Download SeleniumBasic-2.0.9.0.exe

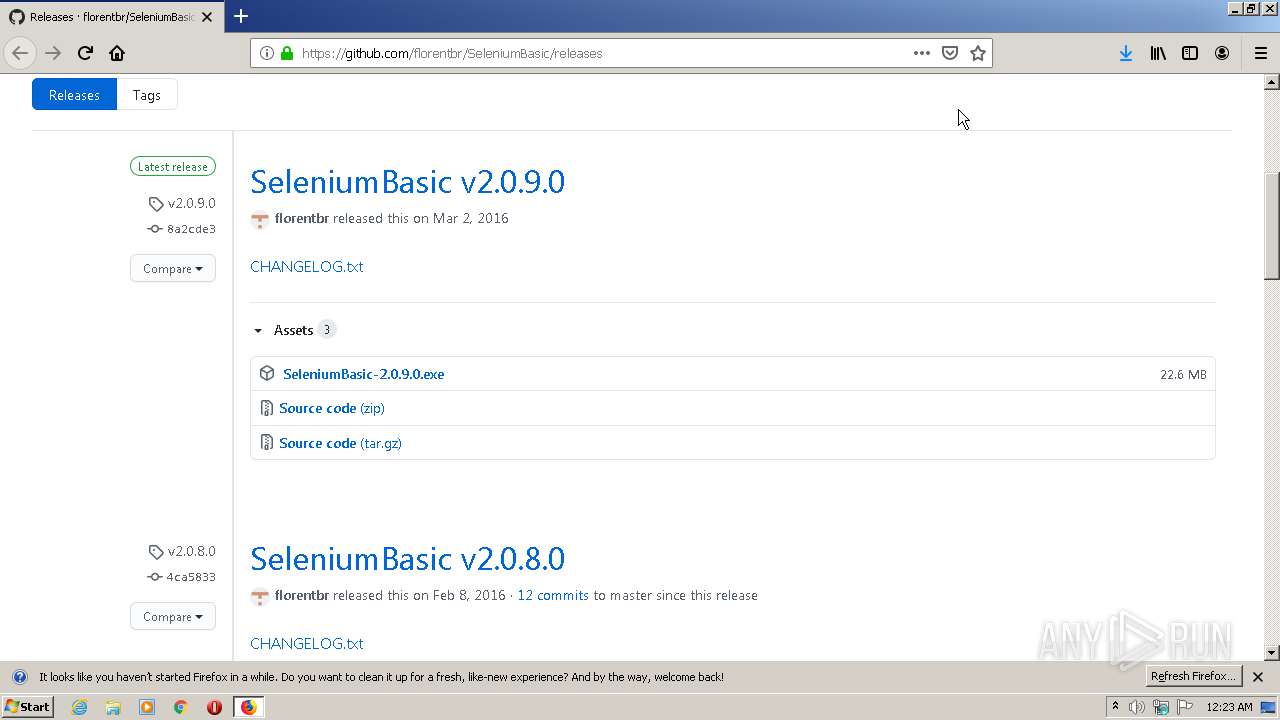tap(363, 374)
